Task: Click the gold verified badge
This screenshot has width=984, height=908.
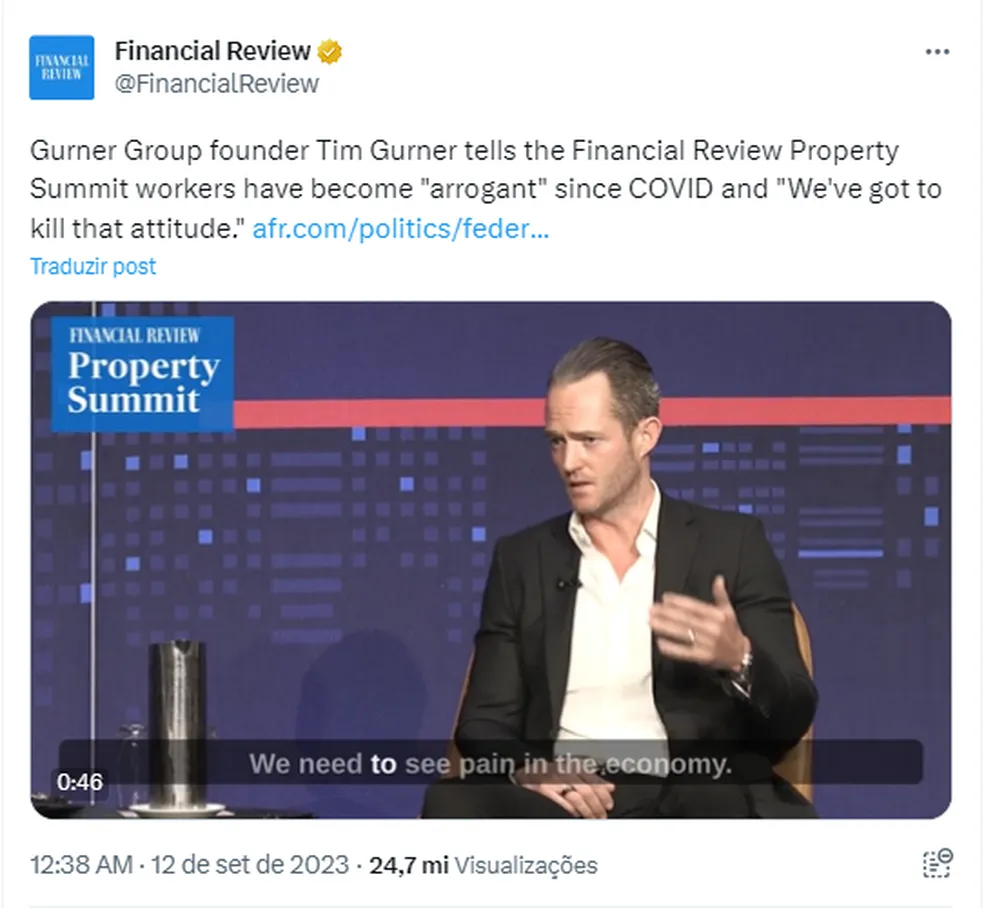Action: 330,51
